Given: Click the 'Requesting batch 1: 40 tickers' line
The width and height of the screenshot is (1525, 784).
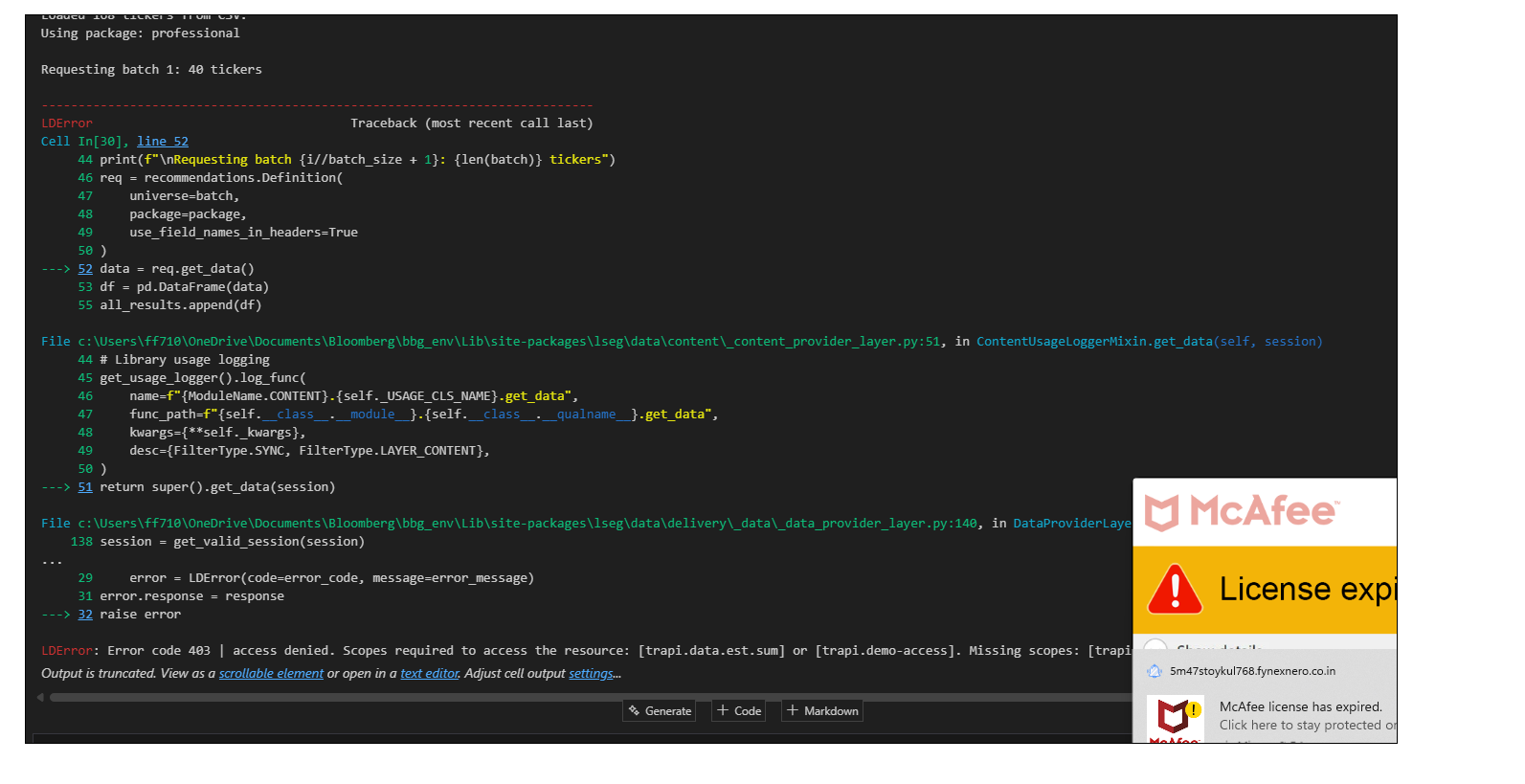Looking at the screenshot, I should 151,70.
